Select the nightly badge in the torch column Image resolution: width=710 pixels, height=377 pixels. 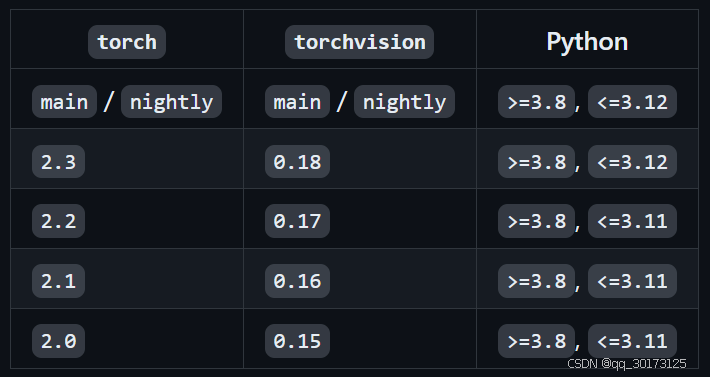point(171,102)
